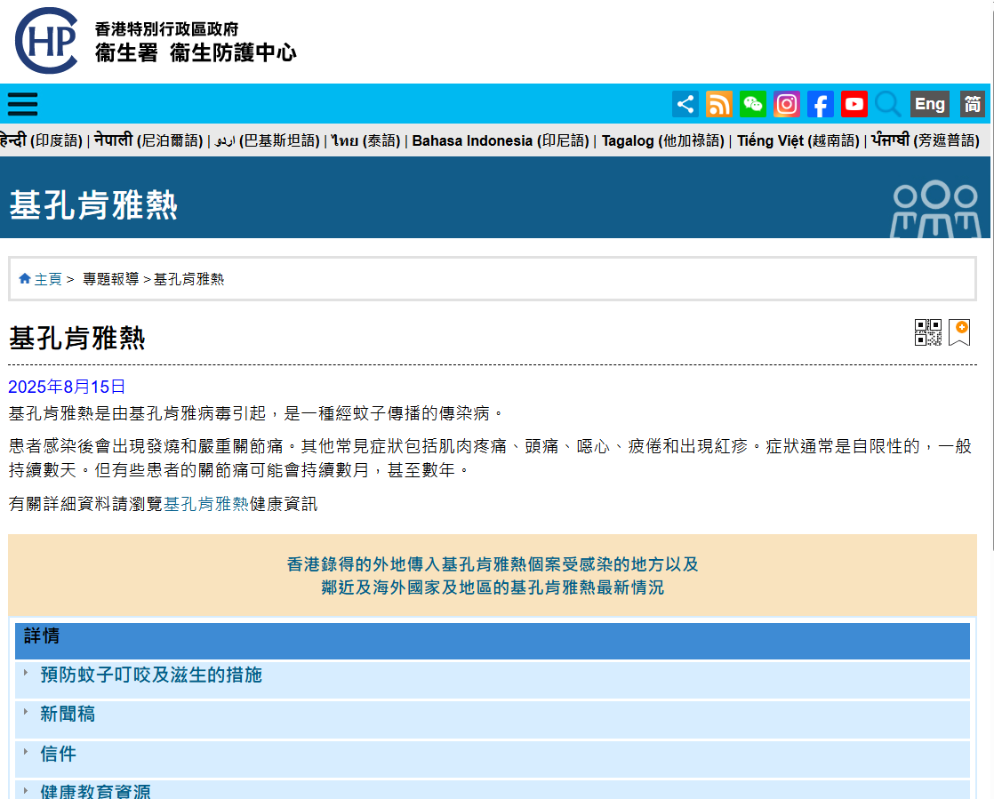This screenshot has width=994, height=799.
Task: Expand the 新聞稿 section
Action: tap(67, 714)
